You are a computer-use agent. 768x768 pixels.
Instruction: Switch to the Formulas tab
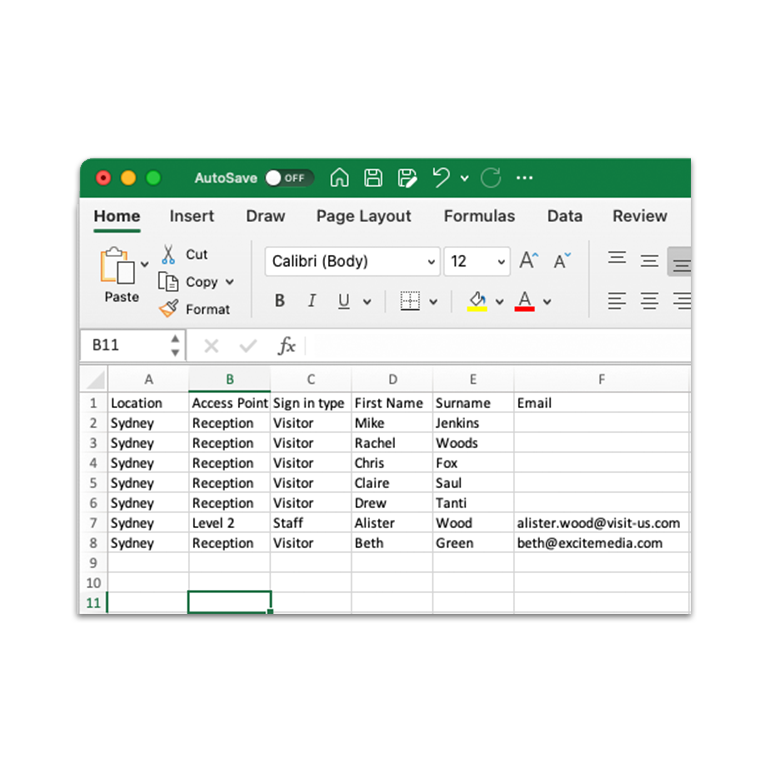coord(479,216)
